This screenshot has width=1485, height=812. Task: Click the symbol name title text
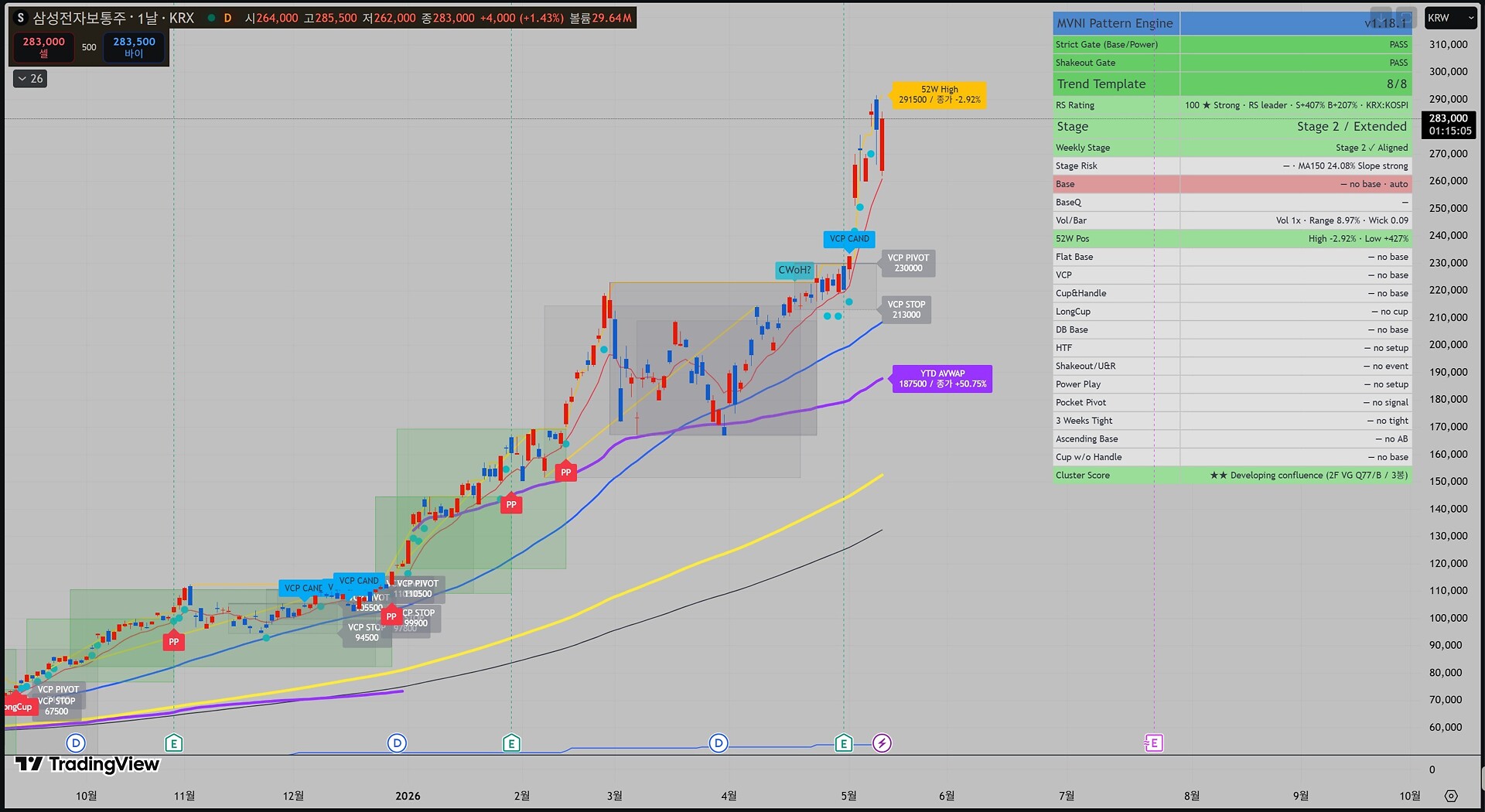pyautogui.click(x=113, y=18)
